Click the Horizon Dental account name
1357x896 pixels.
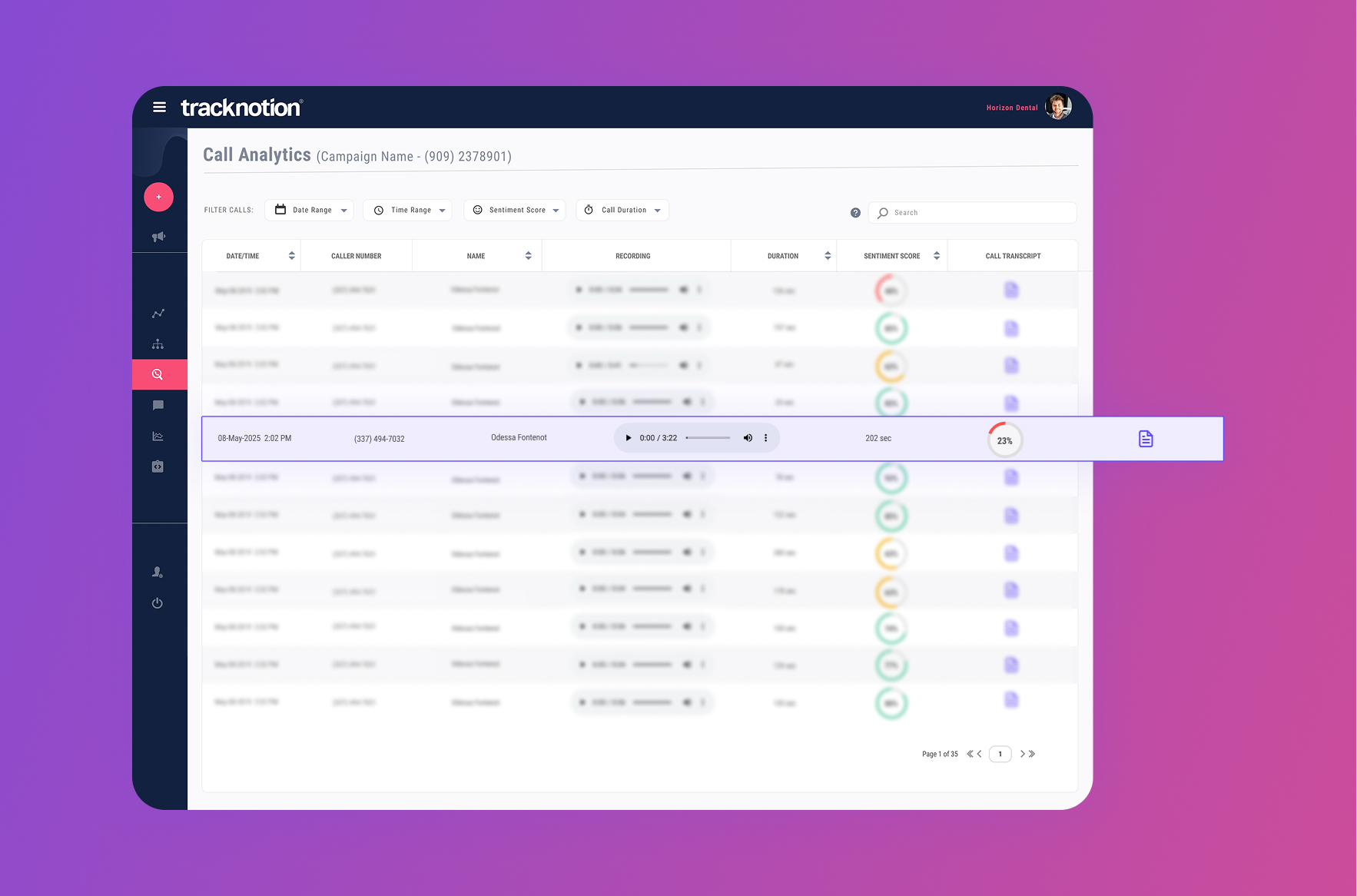[1011, 108]
